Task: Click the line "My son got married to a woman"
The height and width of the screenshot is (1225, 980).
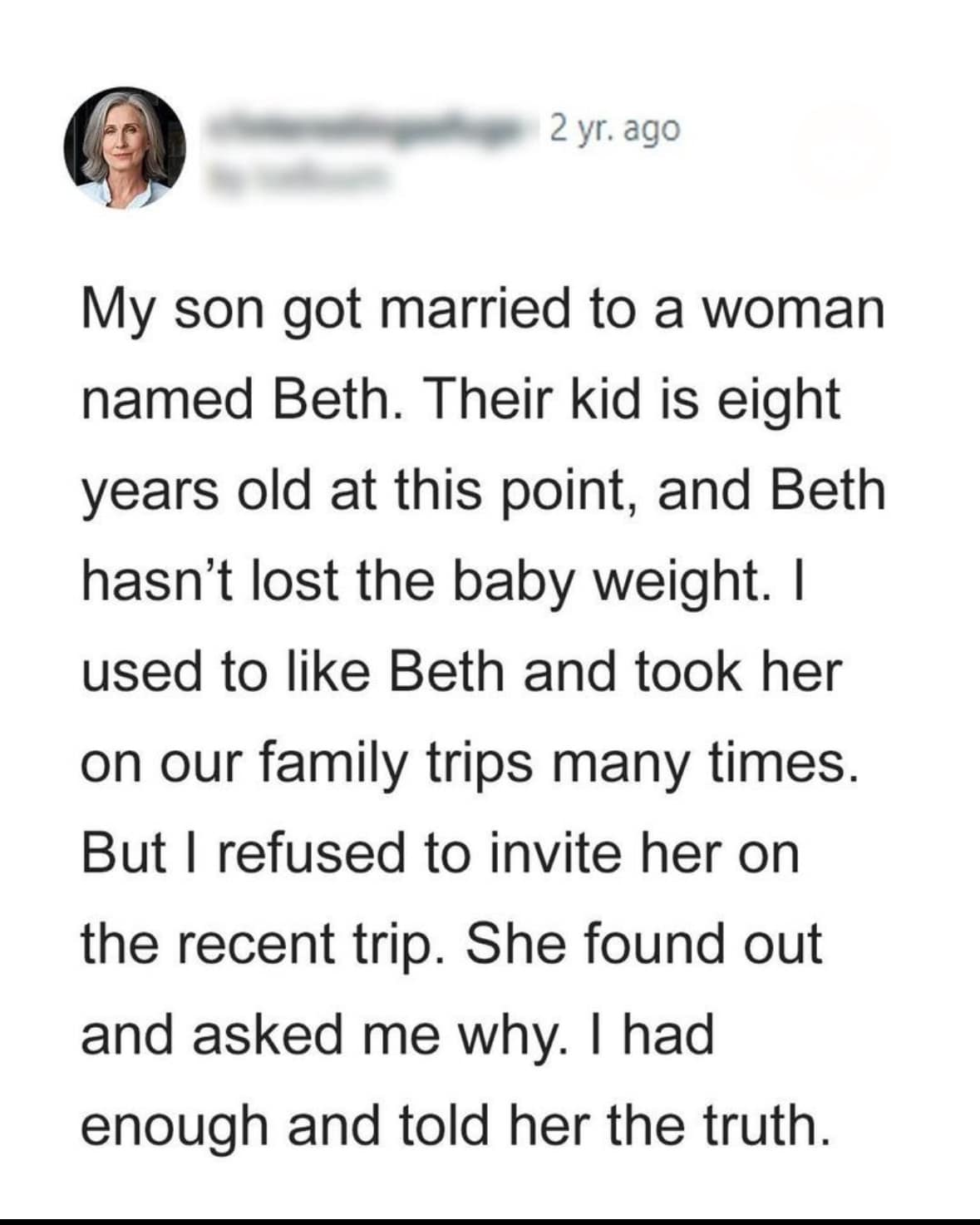Action: [x=482, y=310]
